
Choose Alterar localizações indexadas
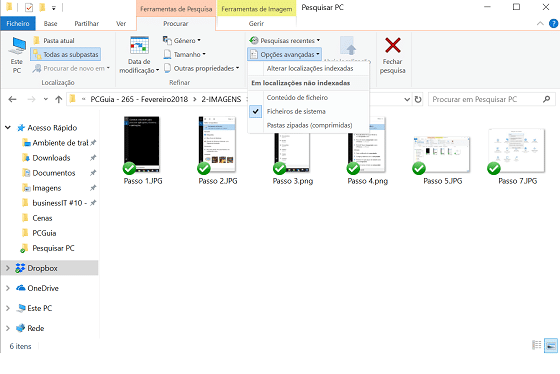(309, 68)
